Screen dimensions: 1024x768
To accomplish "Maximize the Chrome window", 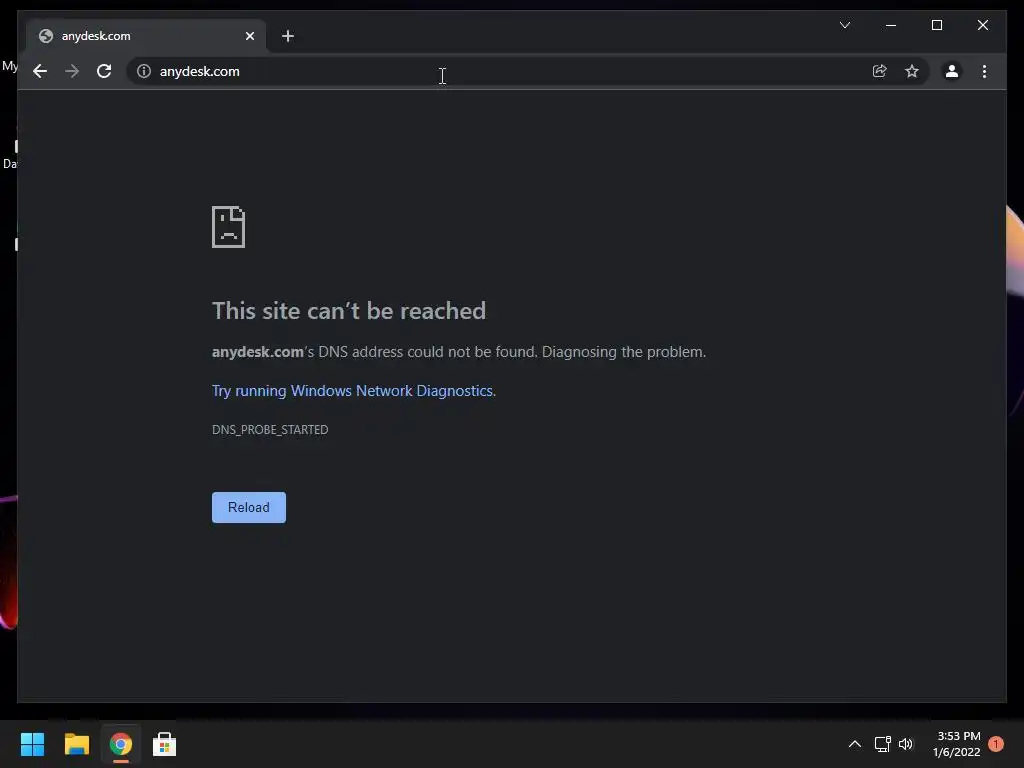I will [936, 25].
